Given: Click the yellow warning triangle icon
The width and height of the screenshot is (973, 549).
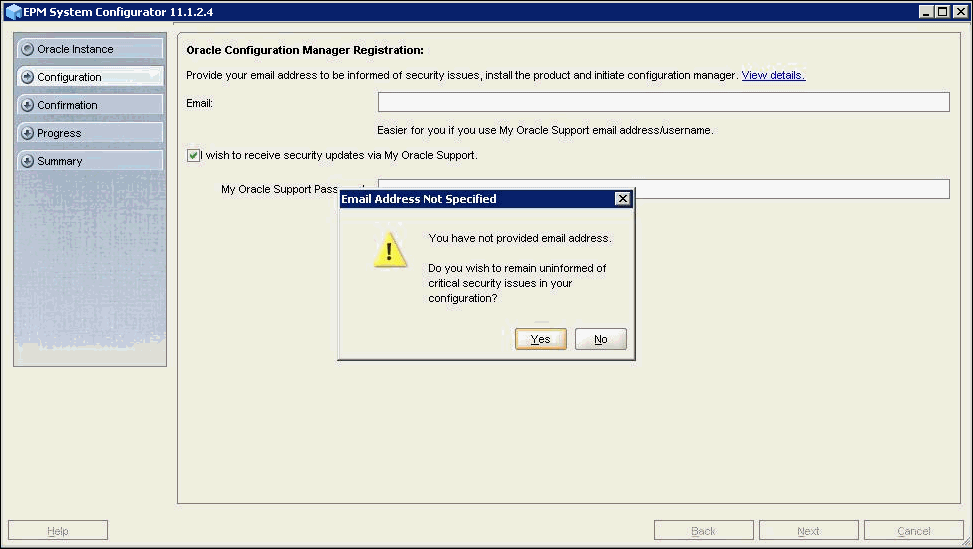Looking at the screenshot, I should click(x=390, y=250).
